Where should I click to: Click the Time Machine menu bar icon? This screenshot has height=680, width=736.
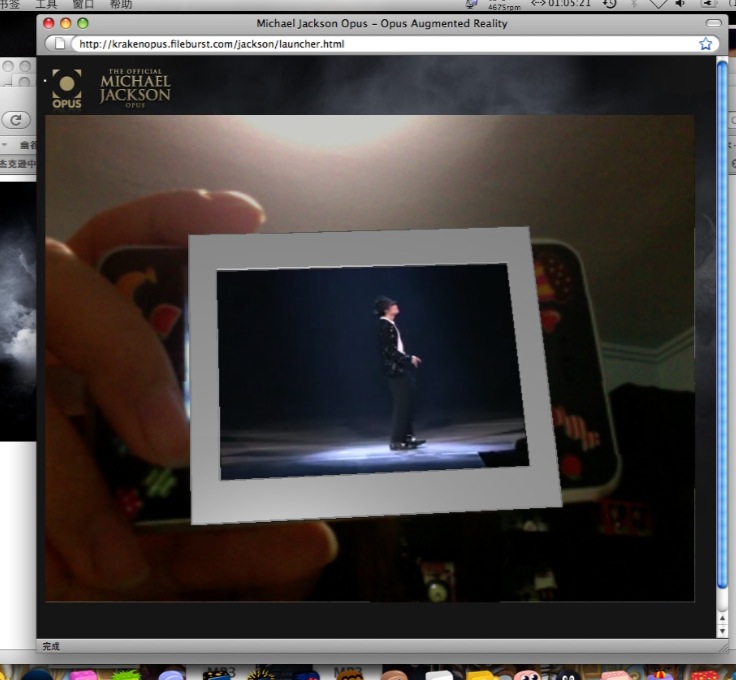pos(610,4)
